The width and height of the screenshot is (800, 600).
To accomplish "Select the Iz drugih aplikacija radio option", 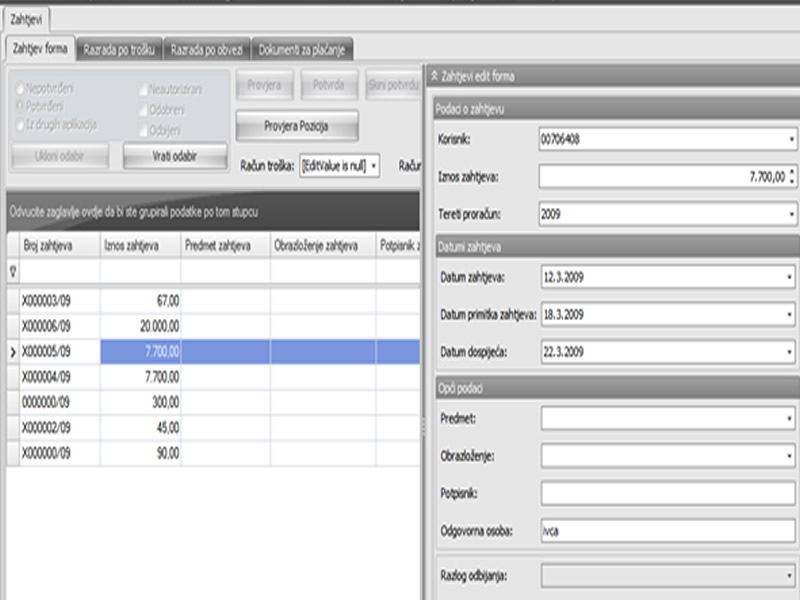I will pos(20,124).
